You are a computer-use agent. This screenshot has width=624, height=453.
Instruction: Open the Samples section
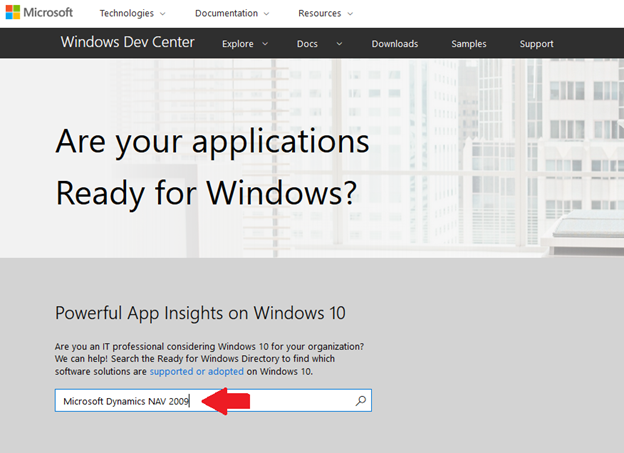(x=469, y=44)
